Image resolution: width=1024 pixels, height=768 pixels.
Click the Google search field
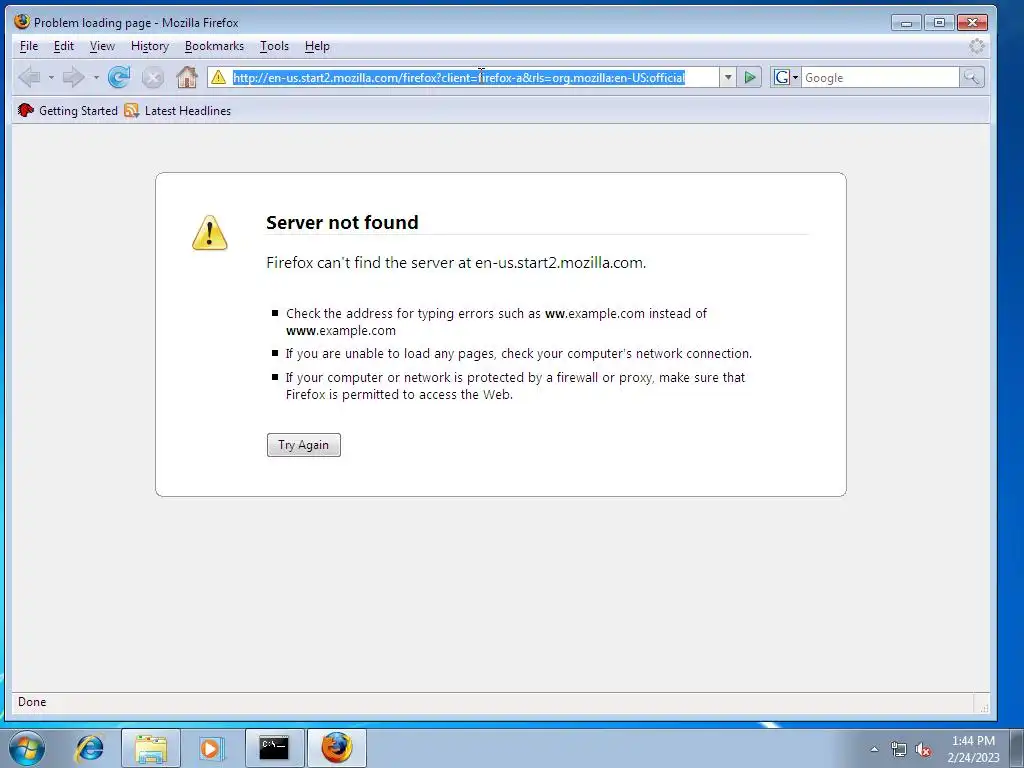click(880, 77)
